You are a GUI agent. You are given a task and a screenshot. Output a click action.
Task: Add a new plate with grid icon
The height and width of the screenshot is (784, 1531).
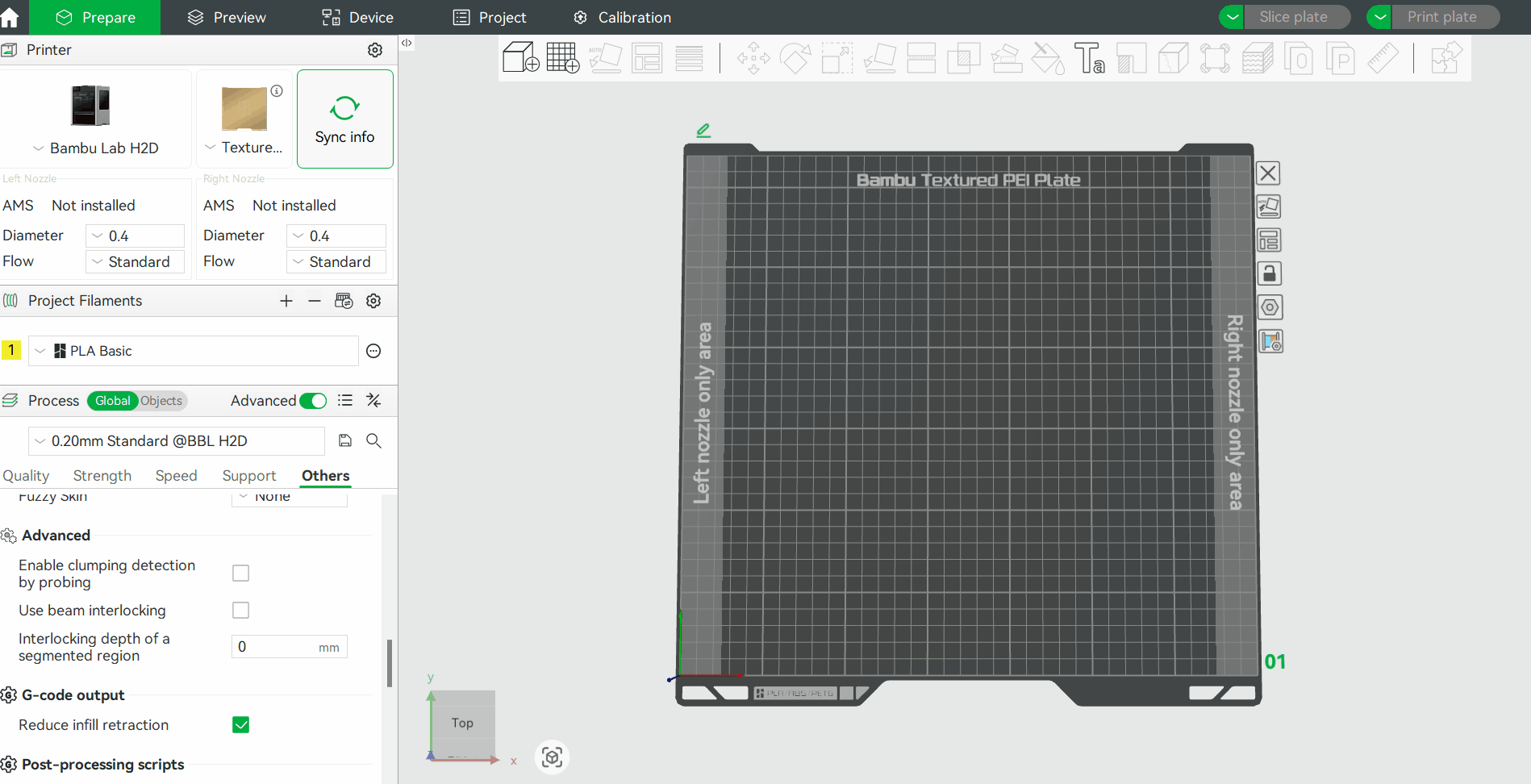point(562,58)
